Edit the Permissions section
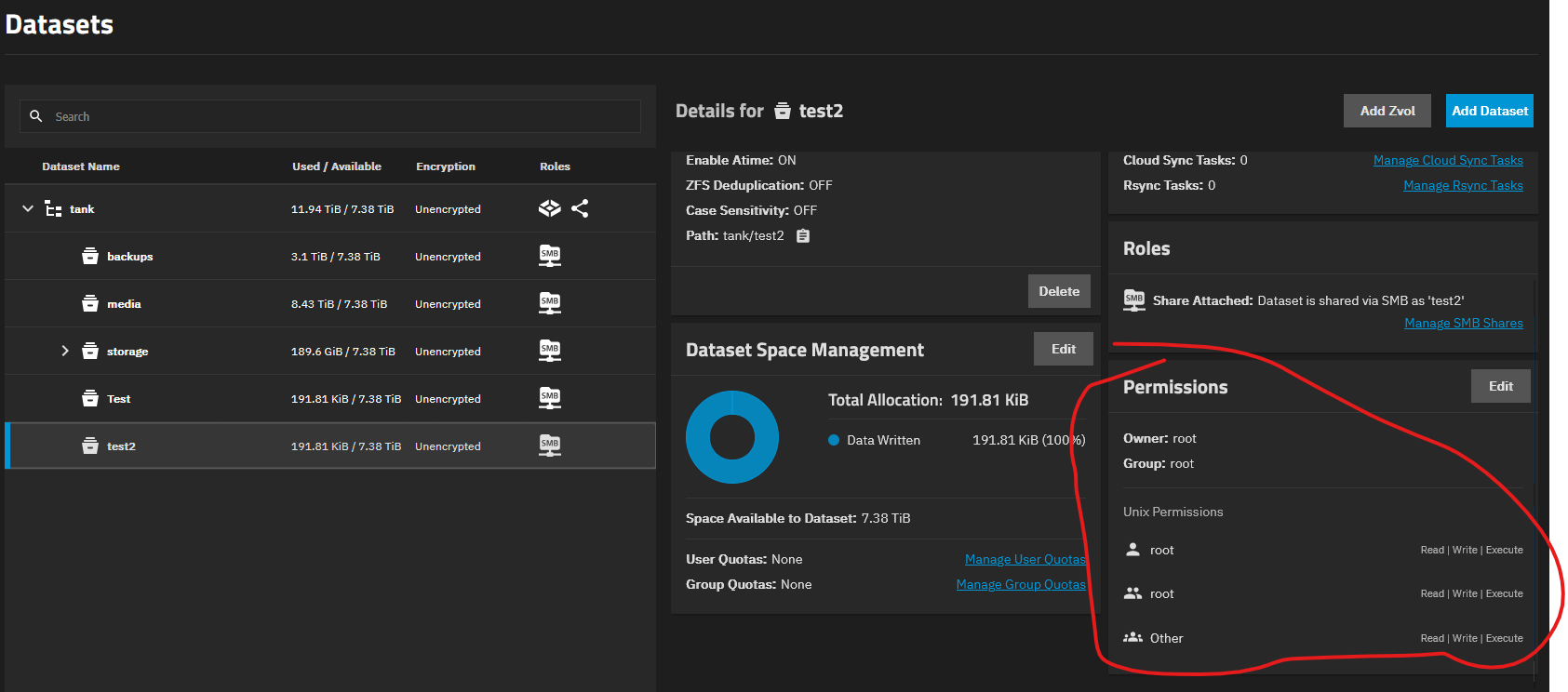1568x692 pixels. tap(1500, 386)
